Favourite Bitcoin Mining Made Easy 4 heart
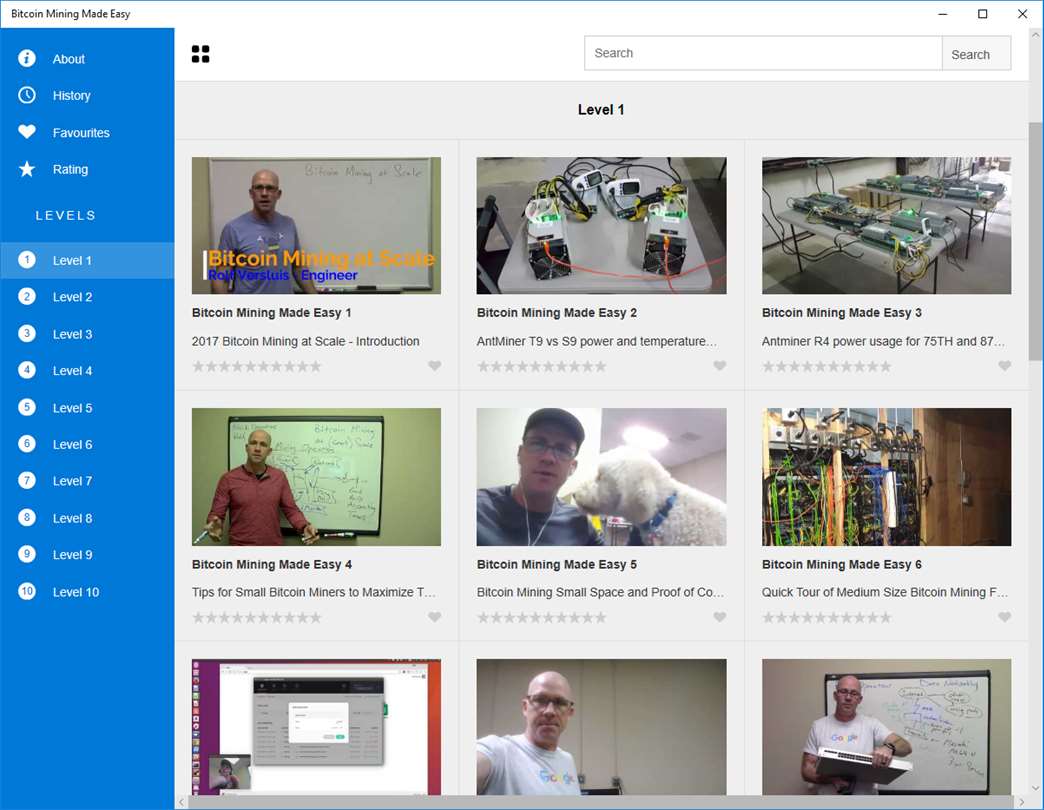Viewport: 1044px width, 810px height. (434, 617)
